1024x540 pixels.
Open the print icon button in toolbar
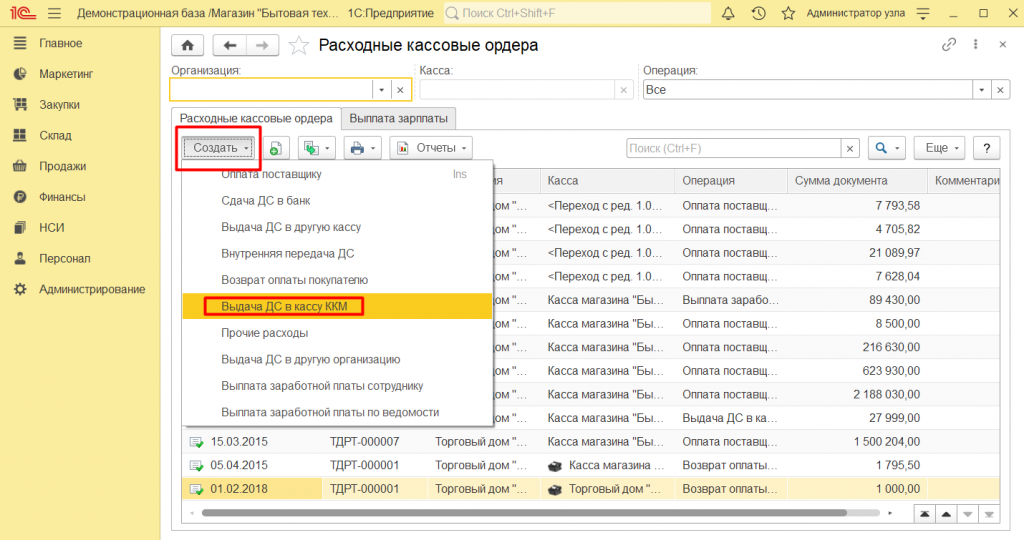click(x=362, y=148)
